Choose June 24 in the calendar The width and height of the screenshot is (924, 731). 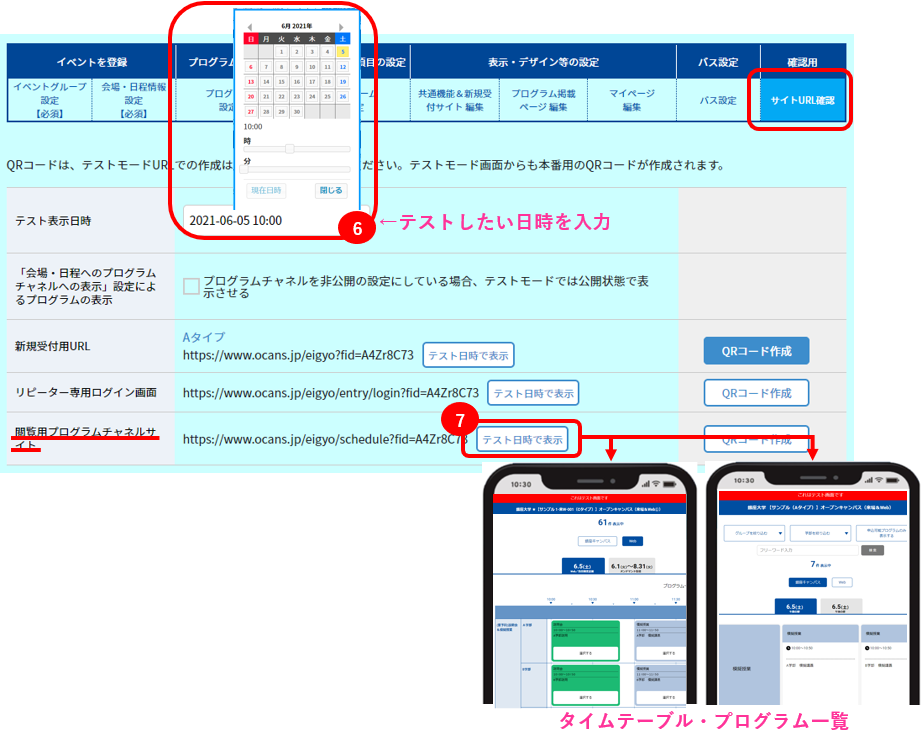click(x=312, y=96)
